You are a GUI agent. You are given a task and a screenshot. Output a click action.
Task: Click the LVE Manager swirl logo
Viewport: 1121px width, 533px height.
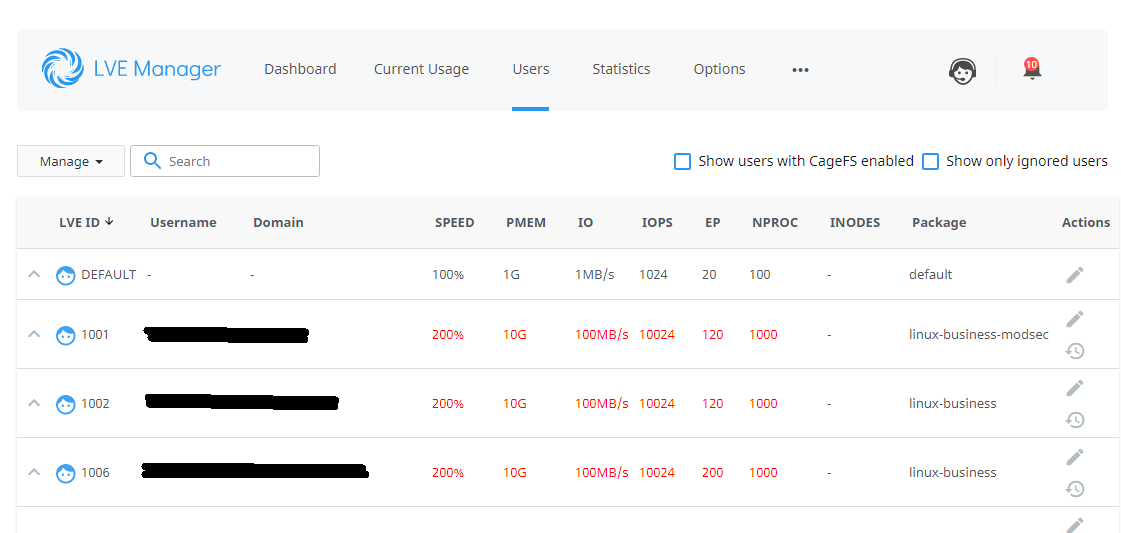point(63,69)
